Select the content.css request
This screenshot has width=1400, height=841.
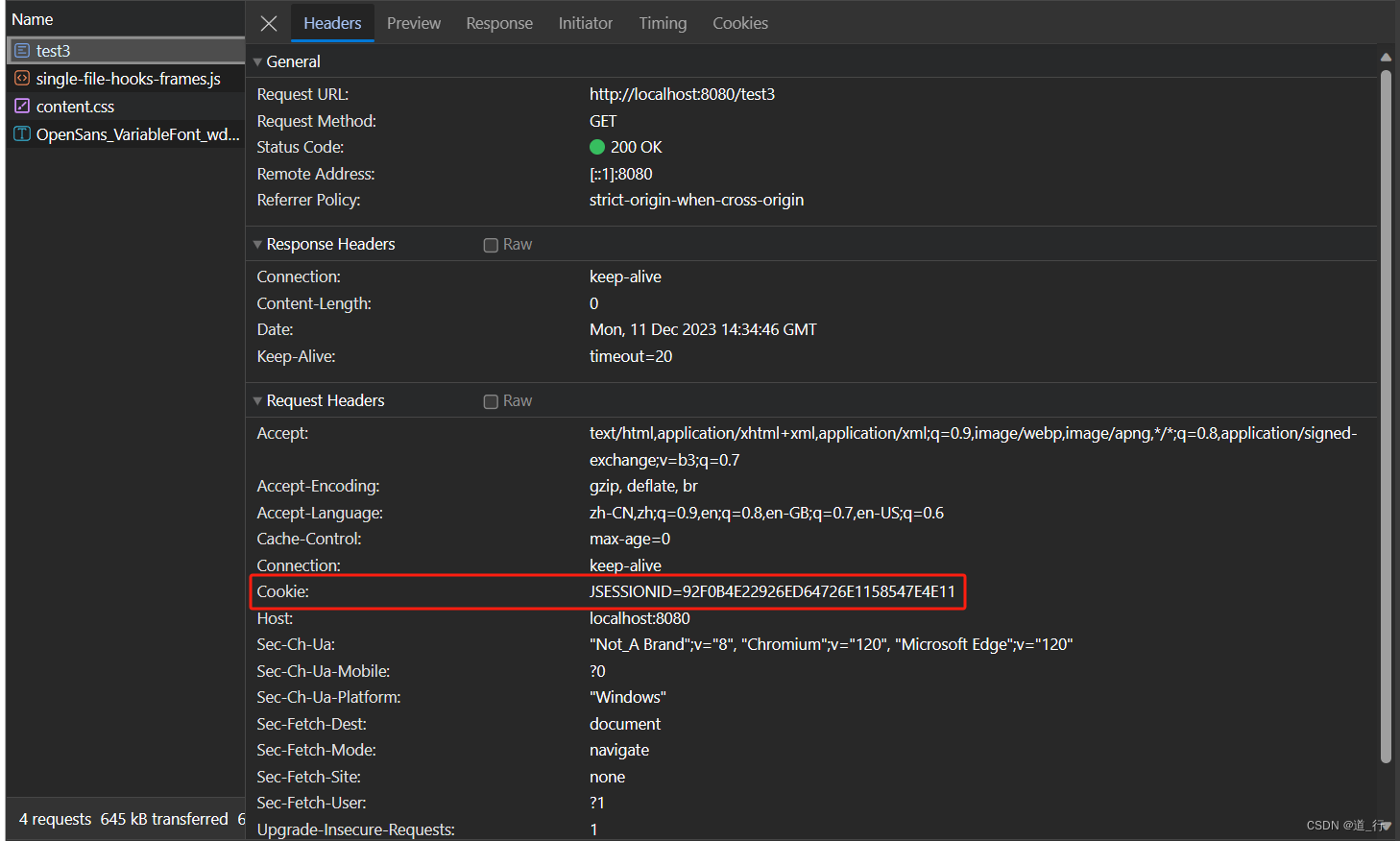[126, 106]
